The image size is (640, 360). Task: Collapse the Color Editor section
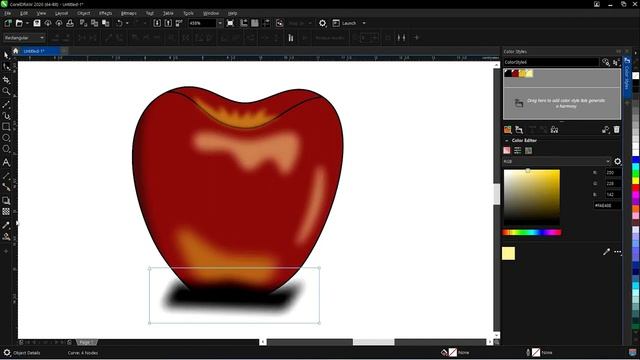507,140
